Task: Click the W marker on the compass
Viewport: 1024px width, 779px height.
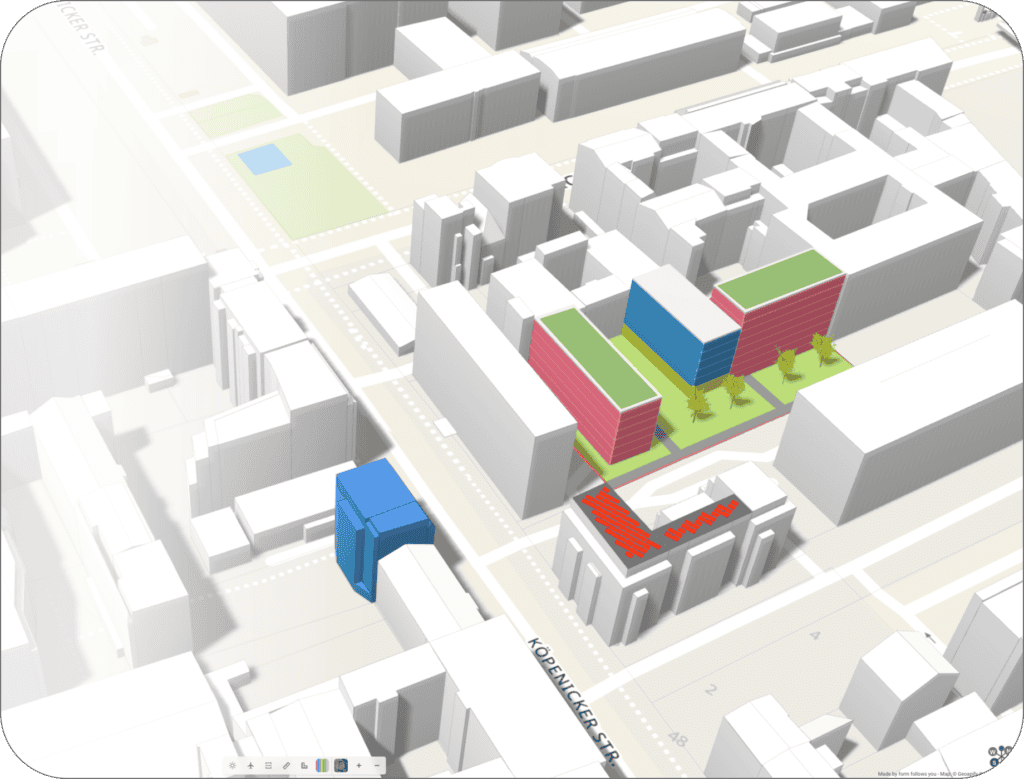Action: (993, 752)
